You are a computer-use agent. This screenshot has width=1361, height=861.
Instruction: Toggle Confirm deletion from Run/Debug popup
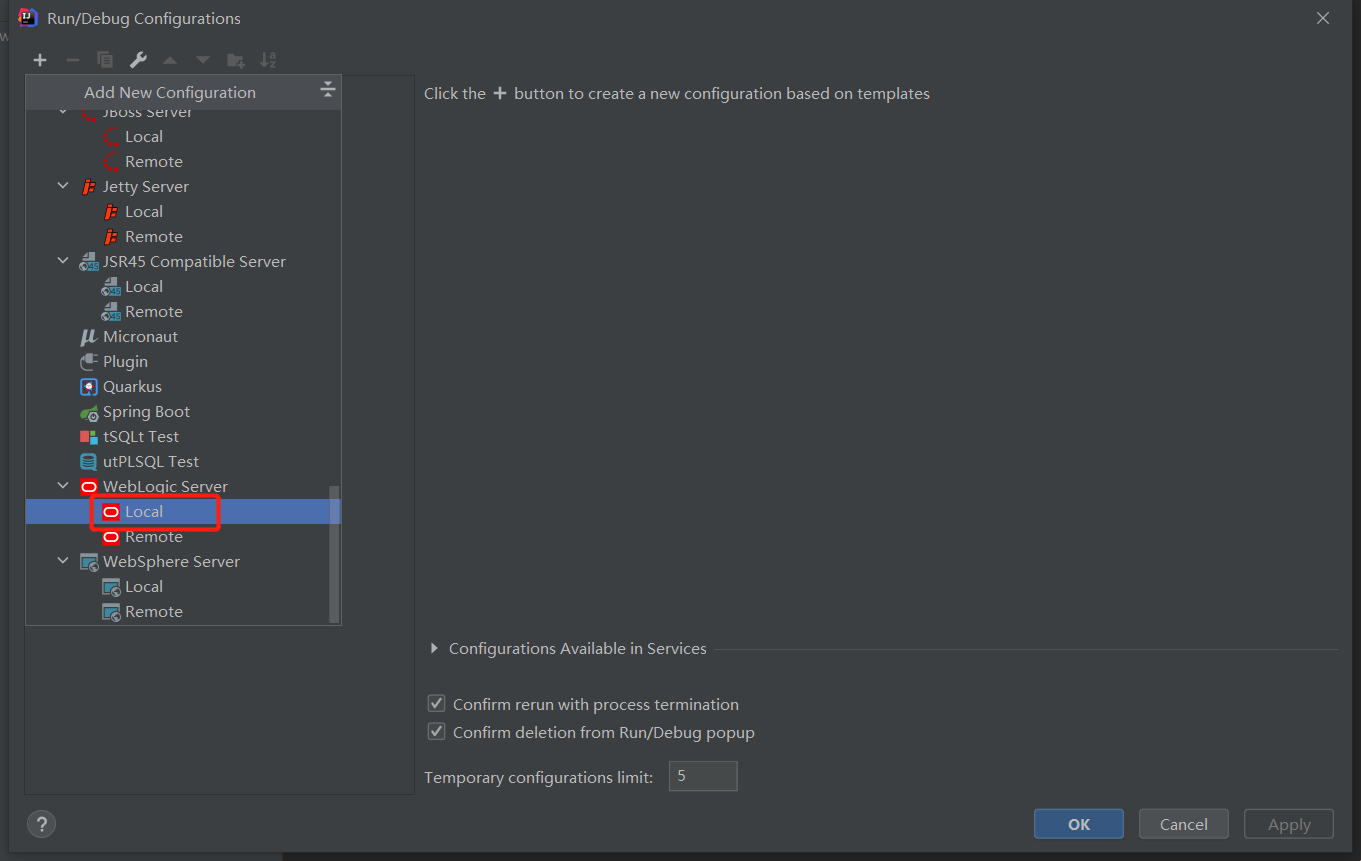point(436,732)
